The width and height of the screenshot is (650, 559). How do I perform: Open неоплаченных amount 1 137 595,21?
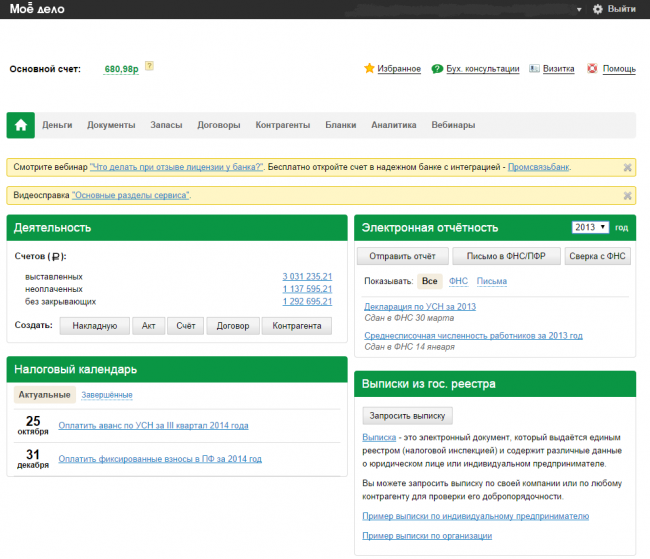coord(307,289)
